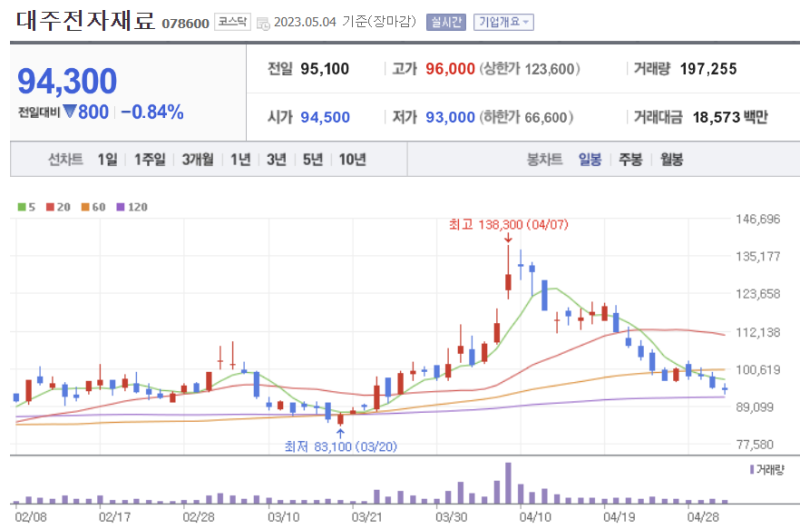Click the 거래량 volume legend marker
800x529 pixels.
pos(767,469)
